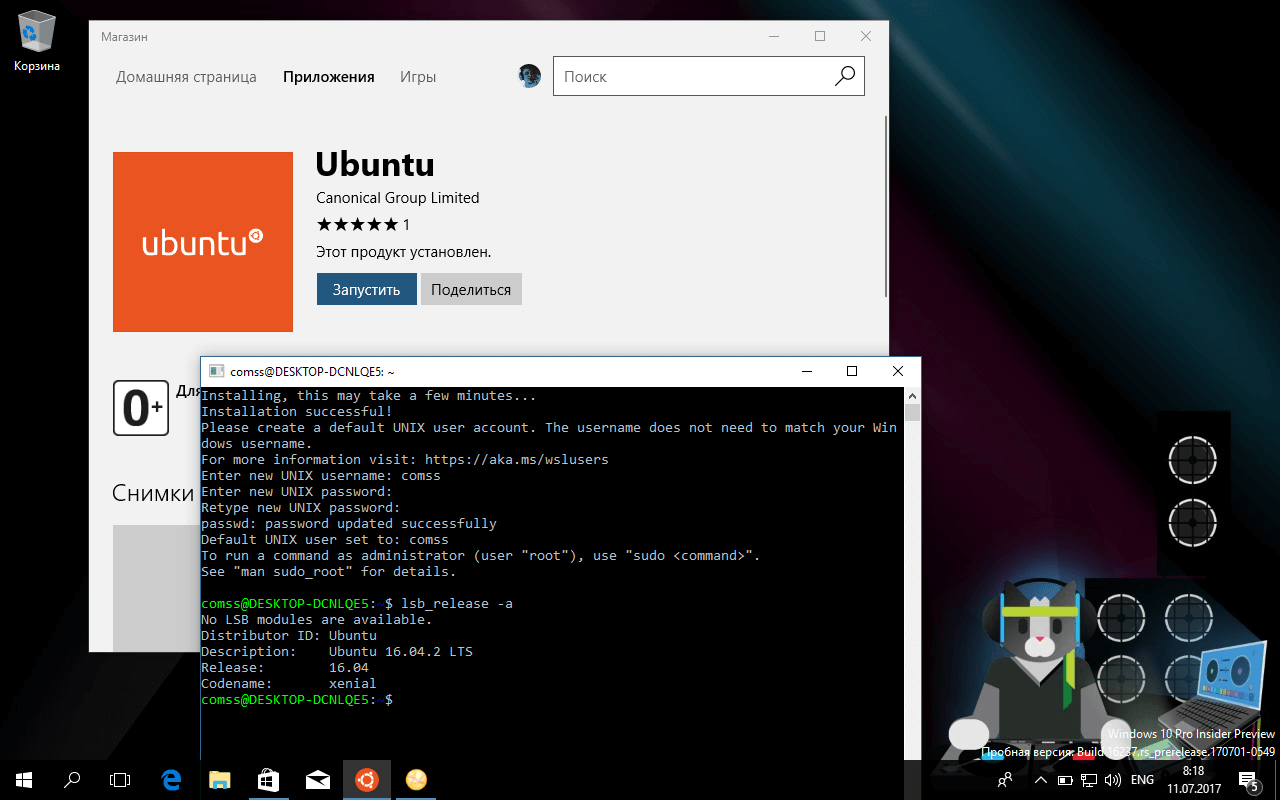Click the orange Ubuntu logo thumbnail
Viewport: 1280px width, 800px height.
(203, 242)
